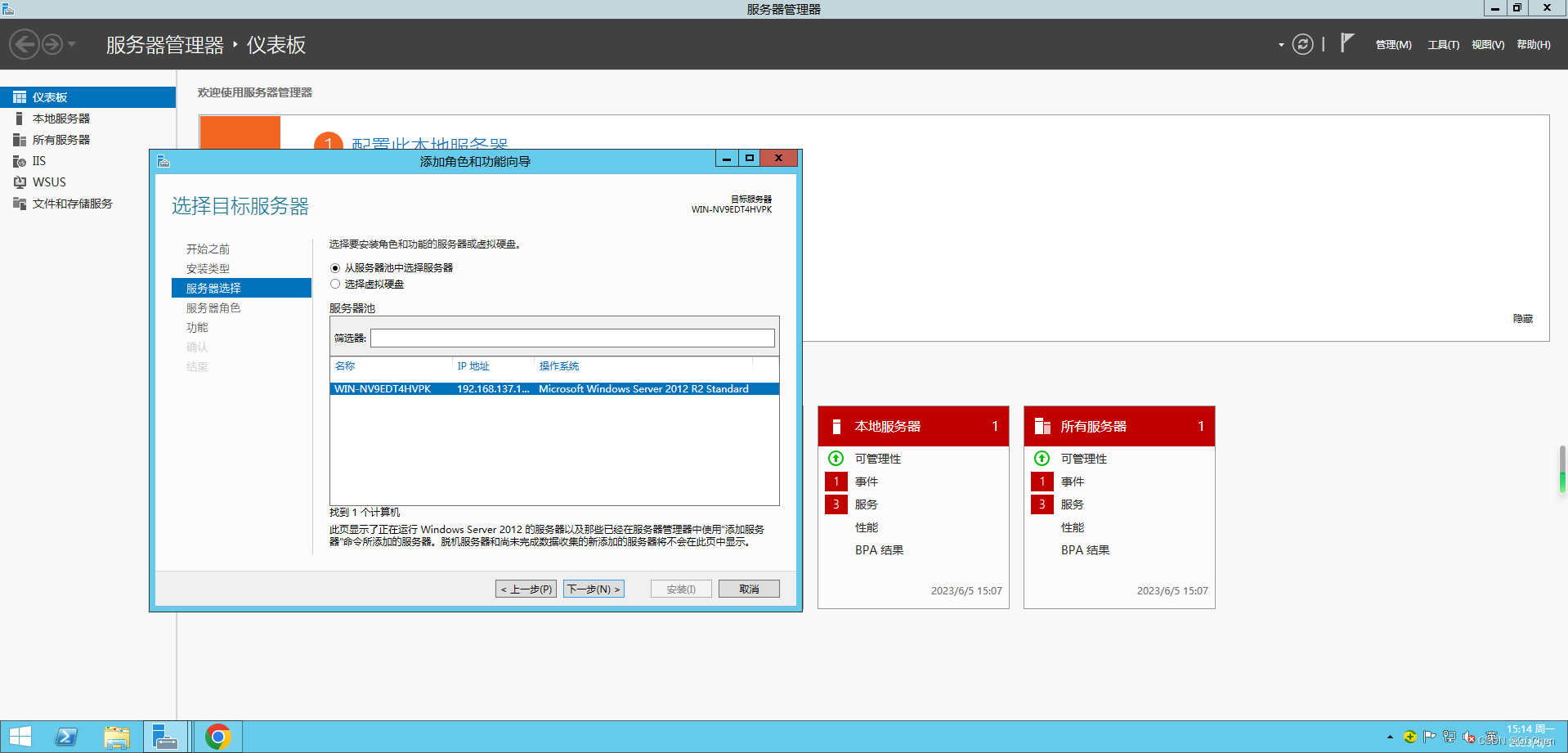
Task: Click 隐藏 link in welcome panel
Action: [1523, 319]
